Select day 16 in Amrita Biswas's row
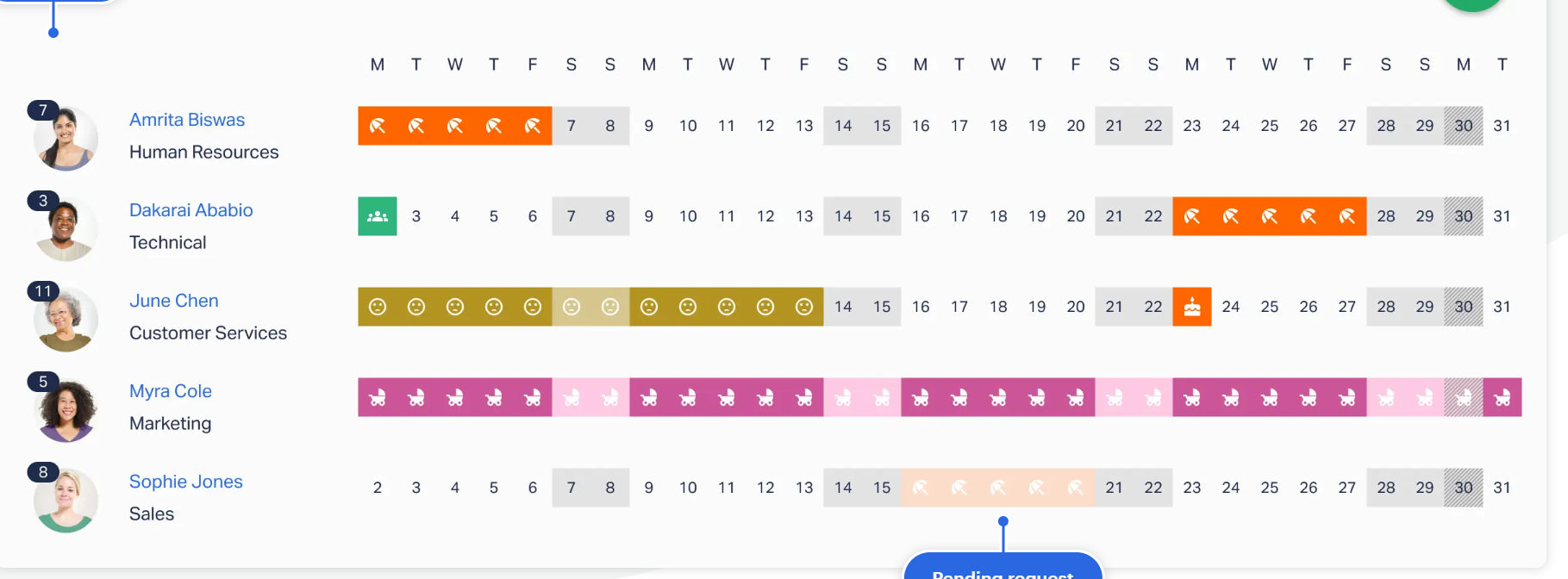1568x579 pixels. point(921,126)
